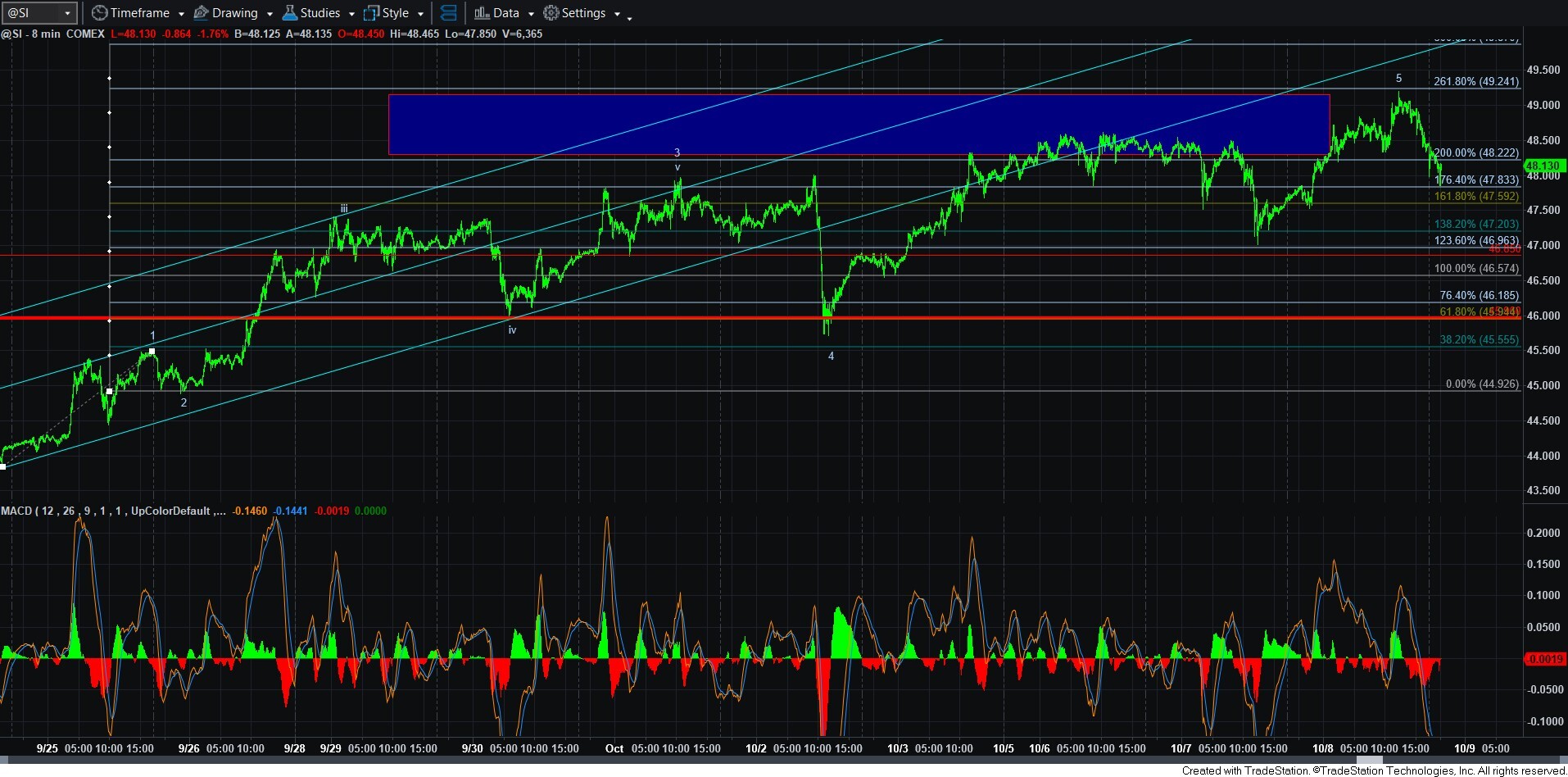1568x777 pixels.
Task: Click the 48.130 current price marker
Action: point(1542,166)
